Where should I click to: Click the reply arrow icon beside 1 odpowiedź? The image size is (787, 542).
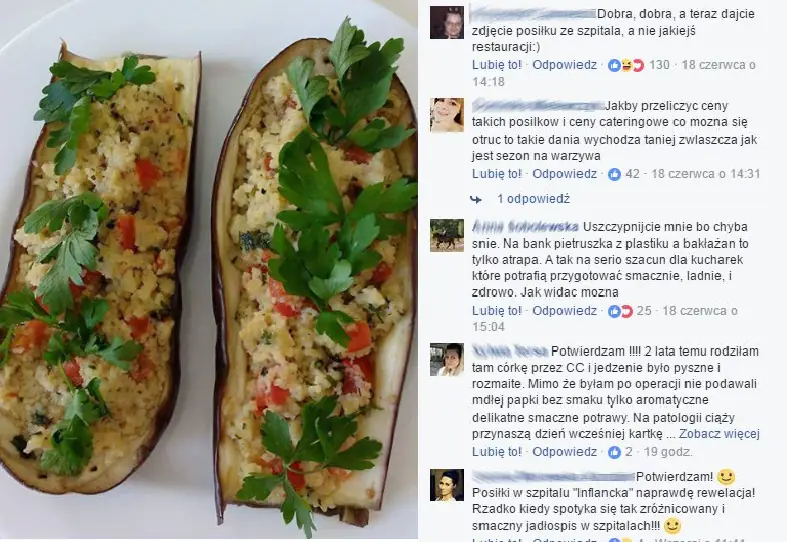(476, 200)
